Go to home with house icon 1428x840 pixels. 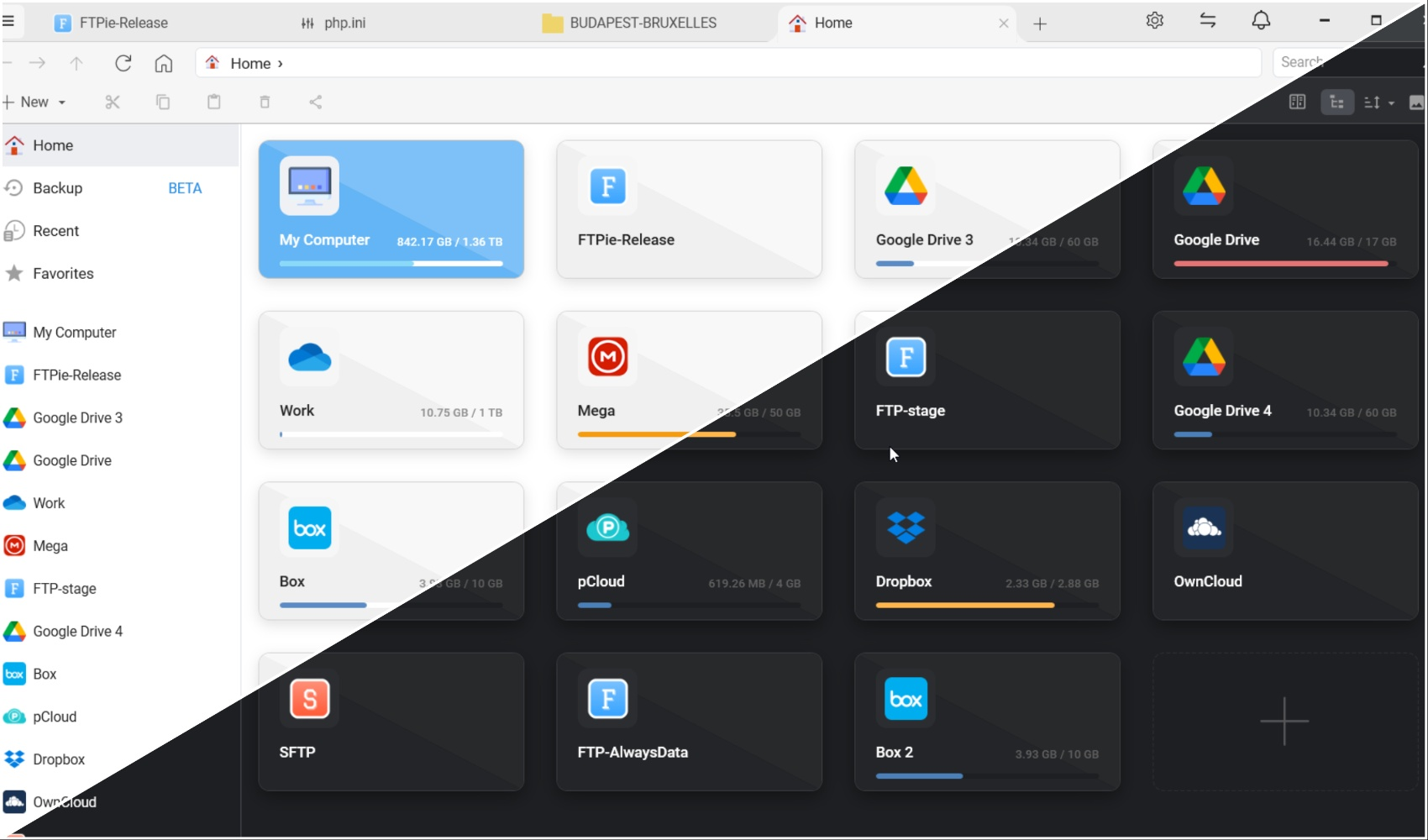tap(164, 63)
